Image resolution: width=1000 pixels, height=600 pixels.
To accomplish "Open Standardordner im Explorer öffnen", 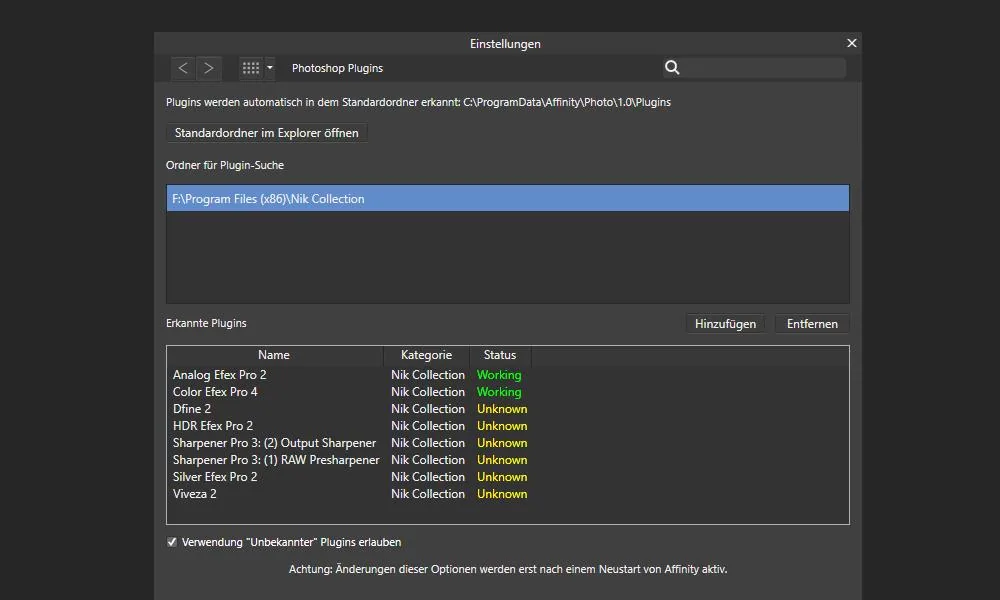I will pos(267,133).
